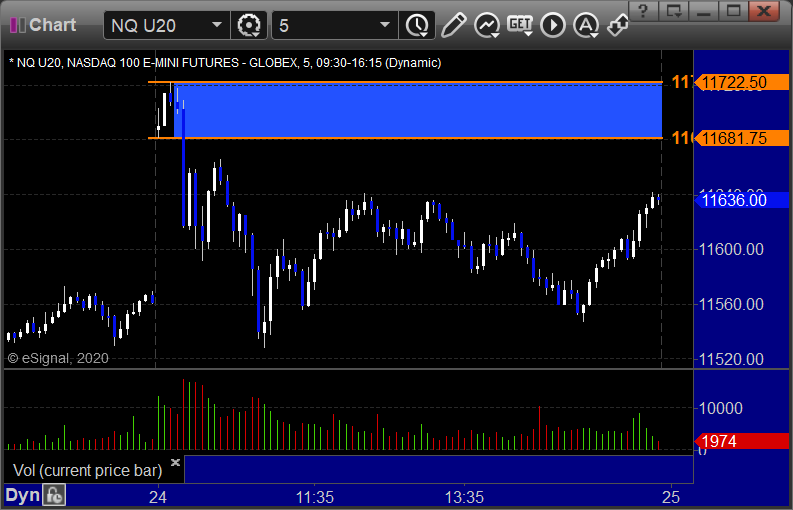Click the 11520.00 price axis label
This screenshot has width=793, height=510.
click(731, 359)
